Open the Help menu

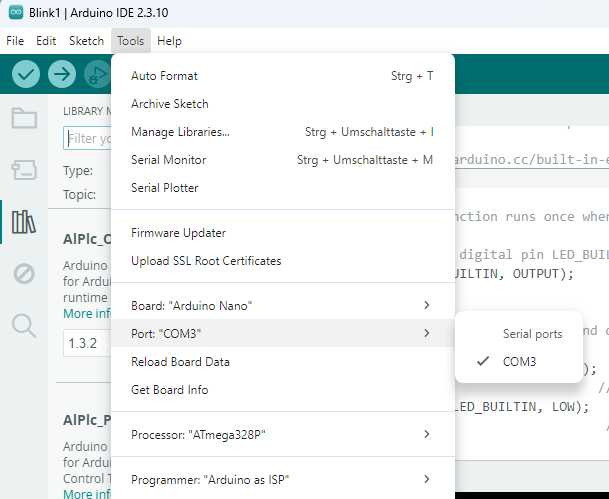(x=169, y=41)
